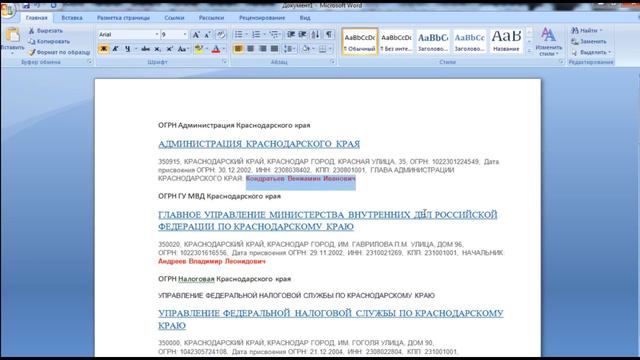Click Copy (Копировать)
This screenshot has width=640, height=360.
(x=49, y=41)
